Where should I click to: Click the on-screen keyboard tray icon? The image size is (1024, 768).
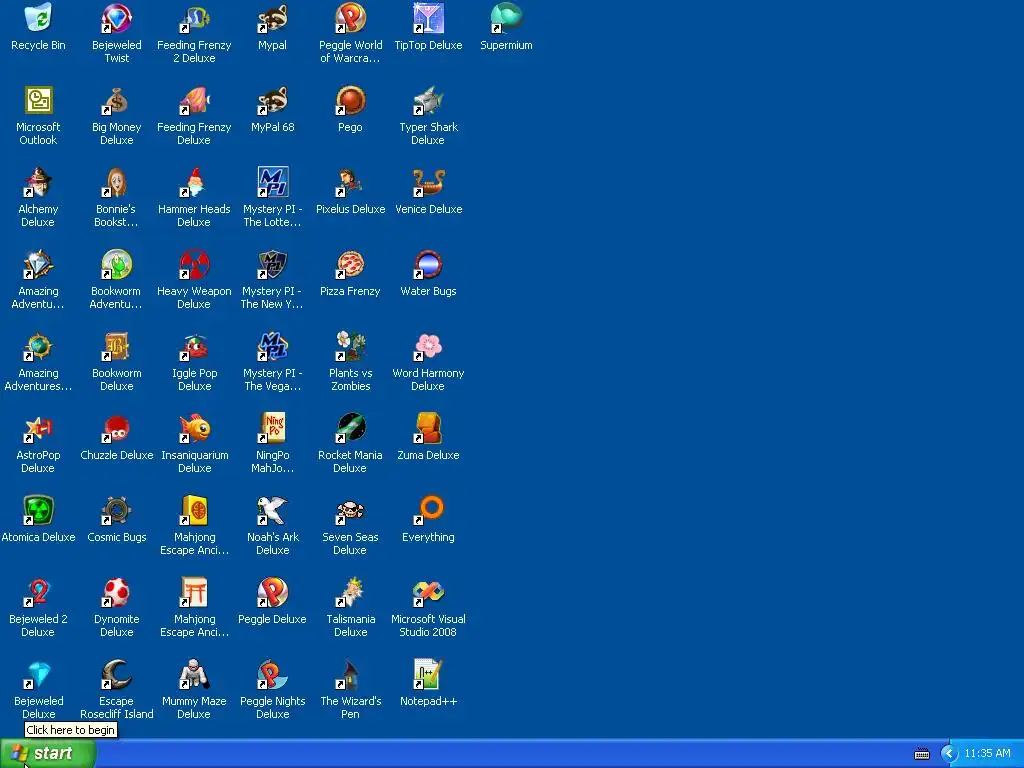[921, 754]
